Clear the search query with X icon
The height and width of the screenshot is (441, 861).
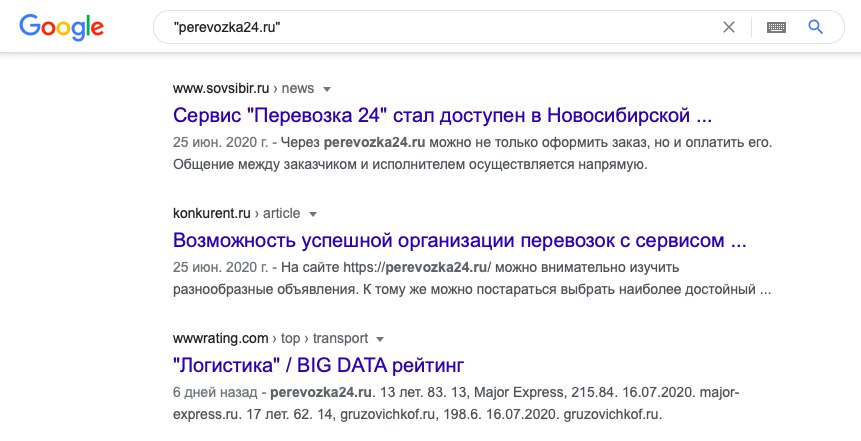729,27
